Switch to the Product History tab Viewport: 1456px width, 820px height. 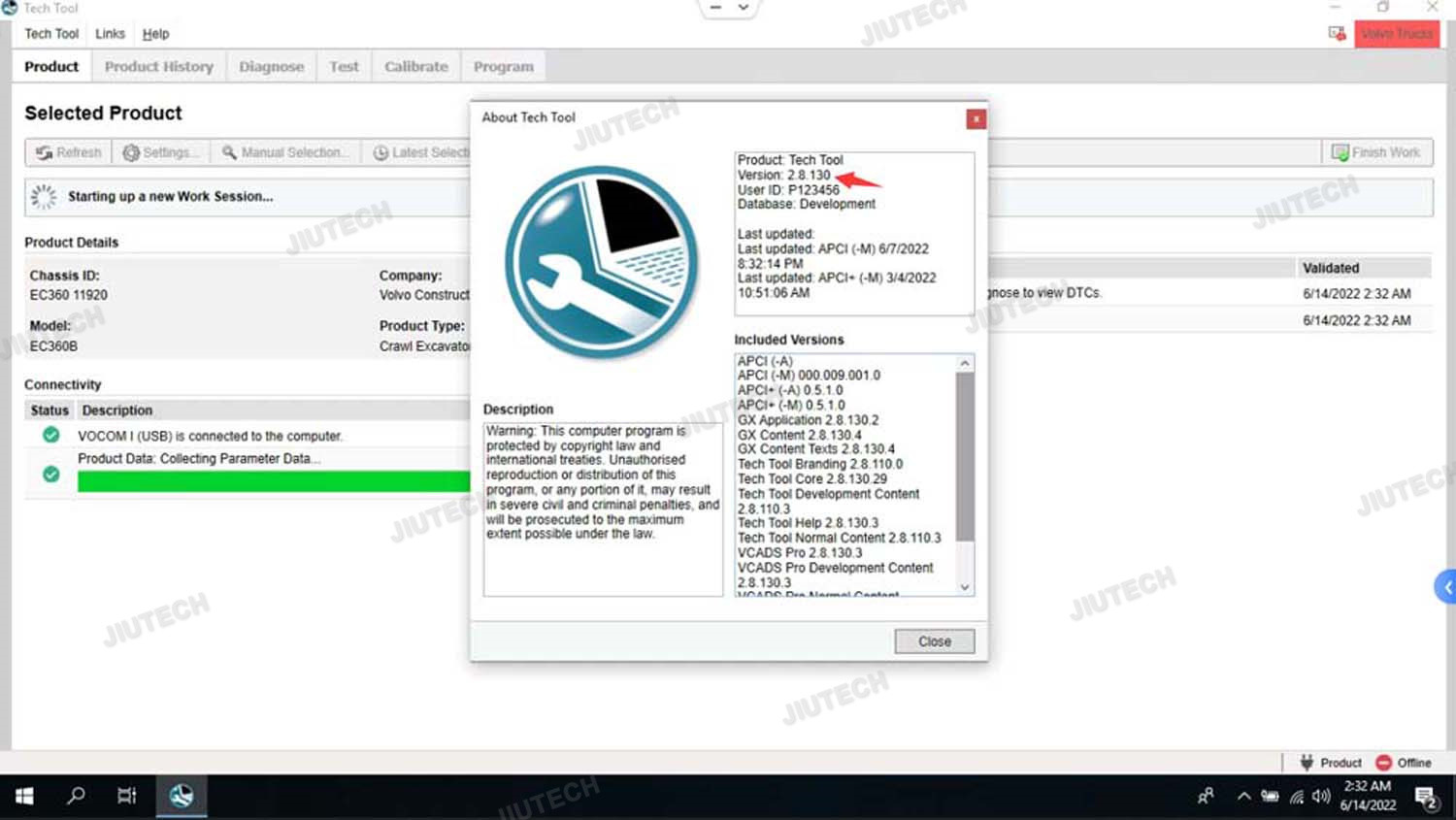159,67
